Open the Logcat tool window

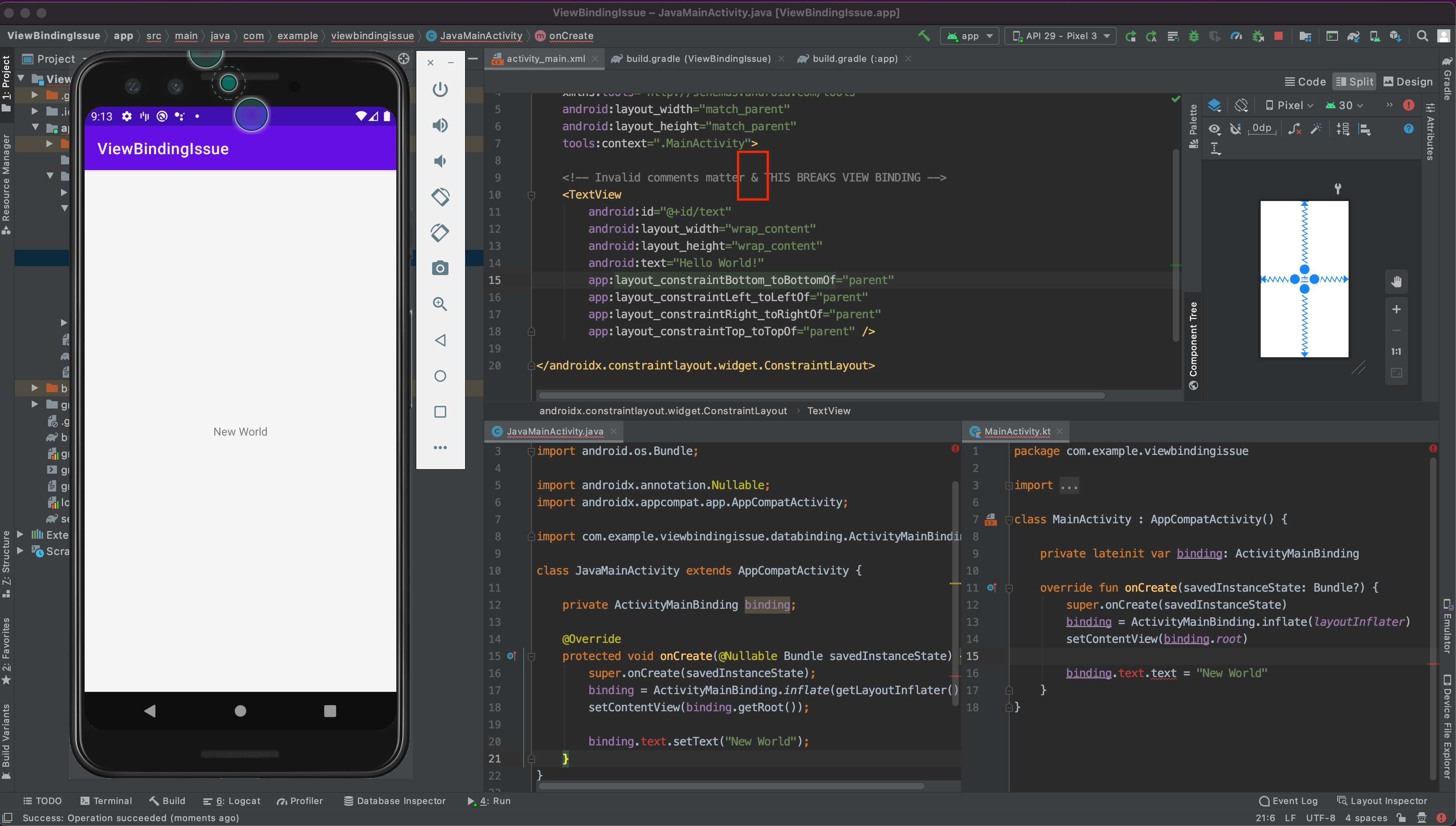pyautogui.click(x=232, y=800)
